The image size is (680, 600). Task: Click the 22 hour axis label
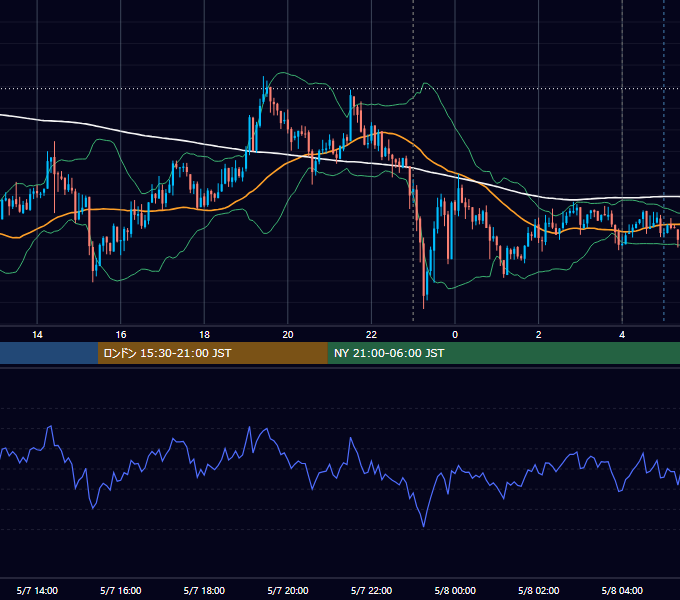[x=371, y=335]
